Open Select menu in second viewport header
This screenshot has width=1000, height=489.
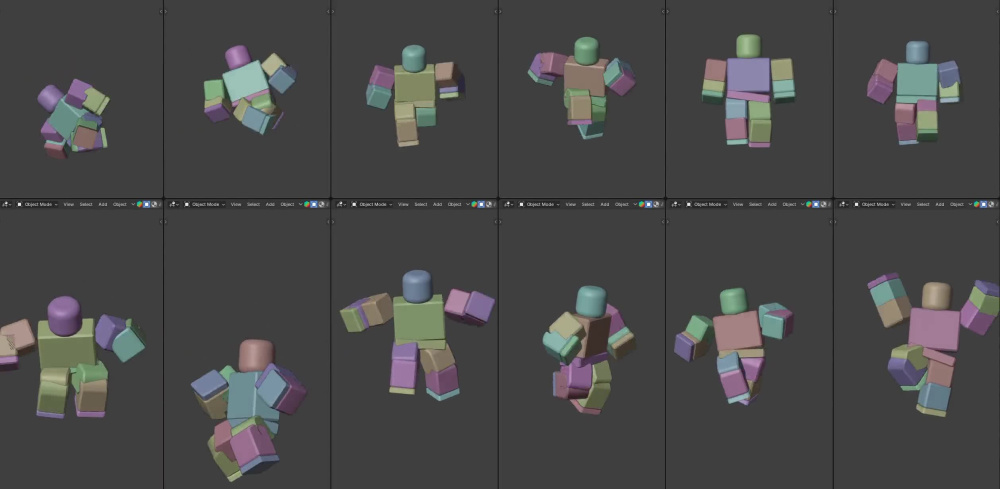(253, 204)
